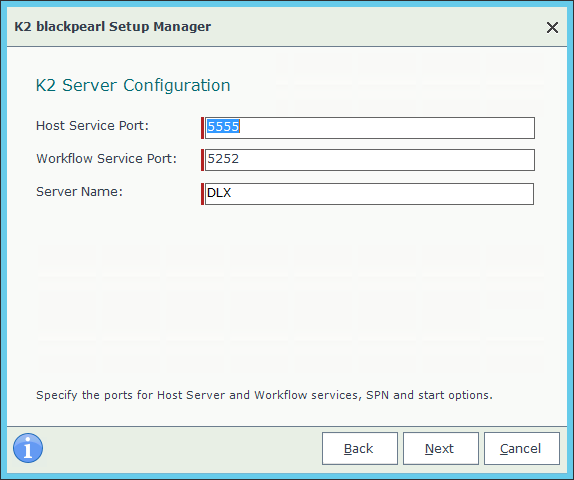Image resolution: width=574 pixels, height=480 pixels.
Task: Click the highlighted 5555 value
Action: (223, 126)
